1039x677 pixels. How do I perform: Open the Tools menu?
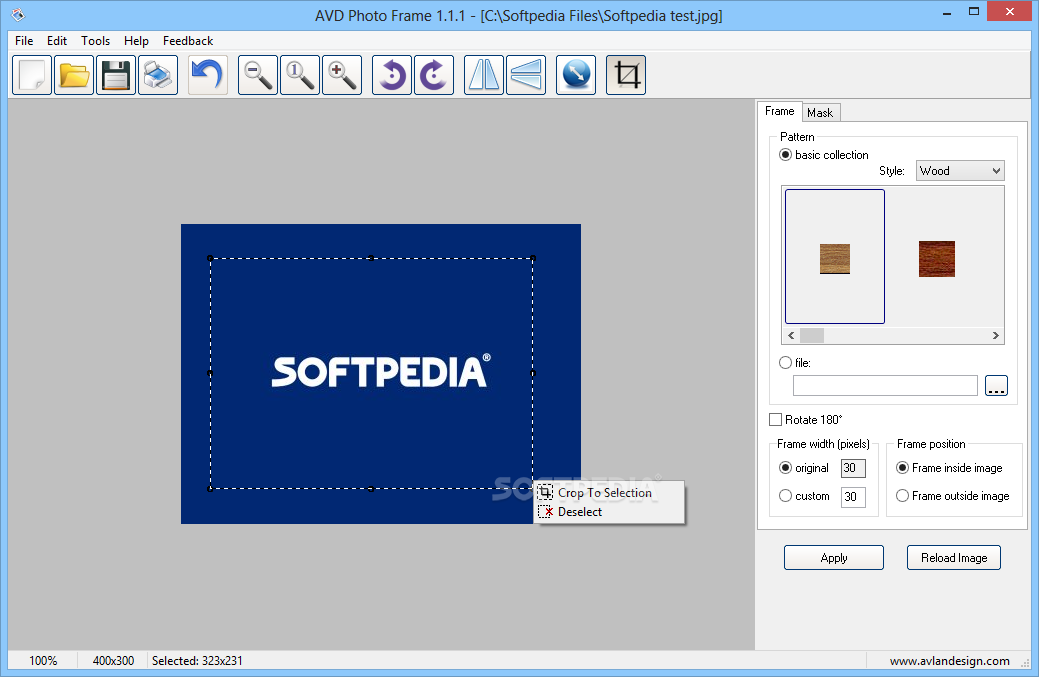click(95, 40)
